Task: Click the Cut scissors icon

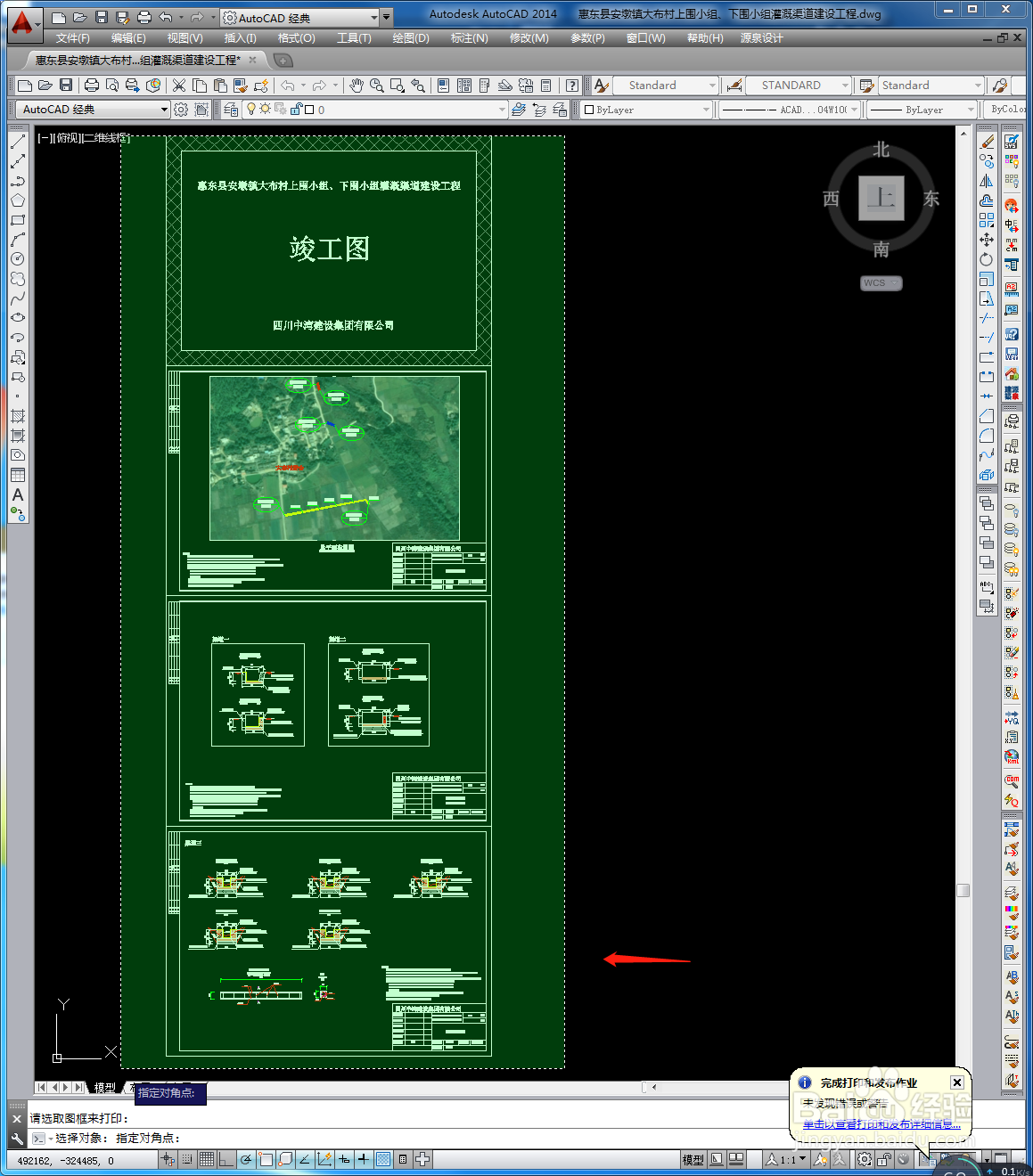Action: click(179, 86)
